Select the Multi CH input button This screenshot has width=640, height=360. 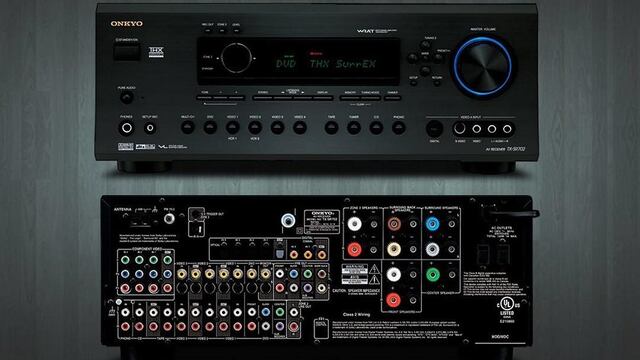click(188, 127)
